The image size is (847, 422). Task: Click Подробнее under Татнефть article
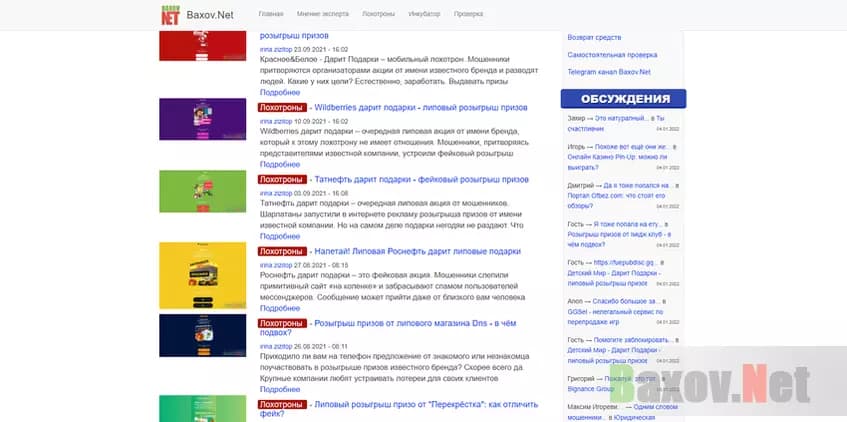coord(280,236)
